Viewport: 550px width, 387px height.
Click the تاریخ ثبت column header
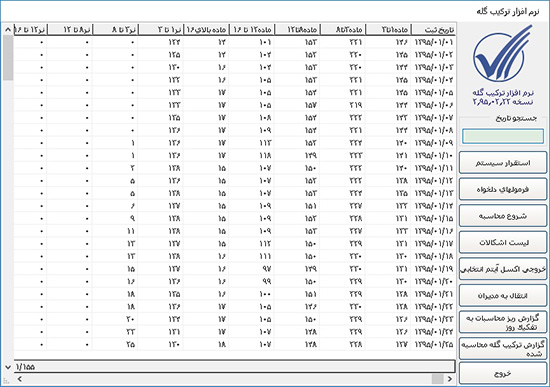[434, 30]
